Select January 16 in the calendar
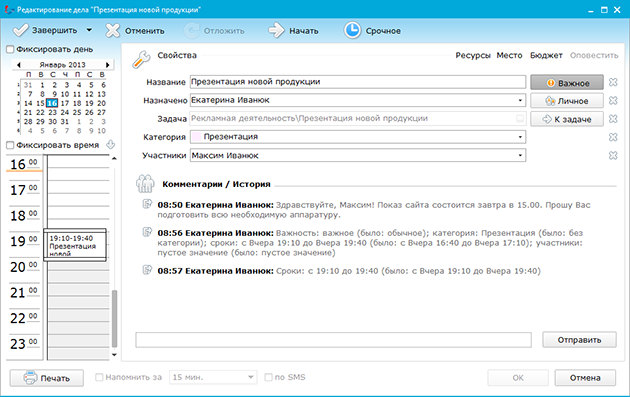The image size is (630, 397). coord(52,103)
